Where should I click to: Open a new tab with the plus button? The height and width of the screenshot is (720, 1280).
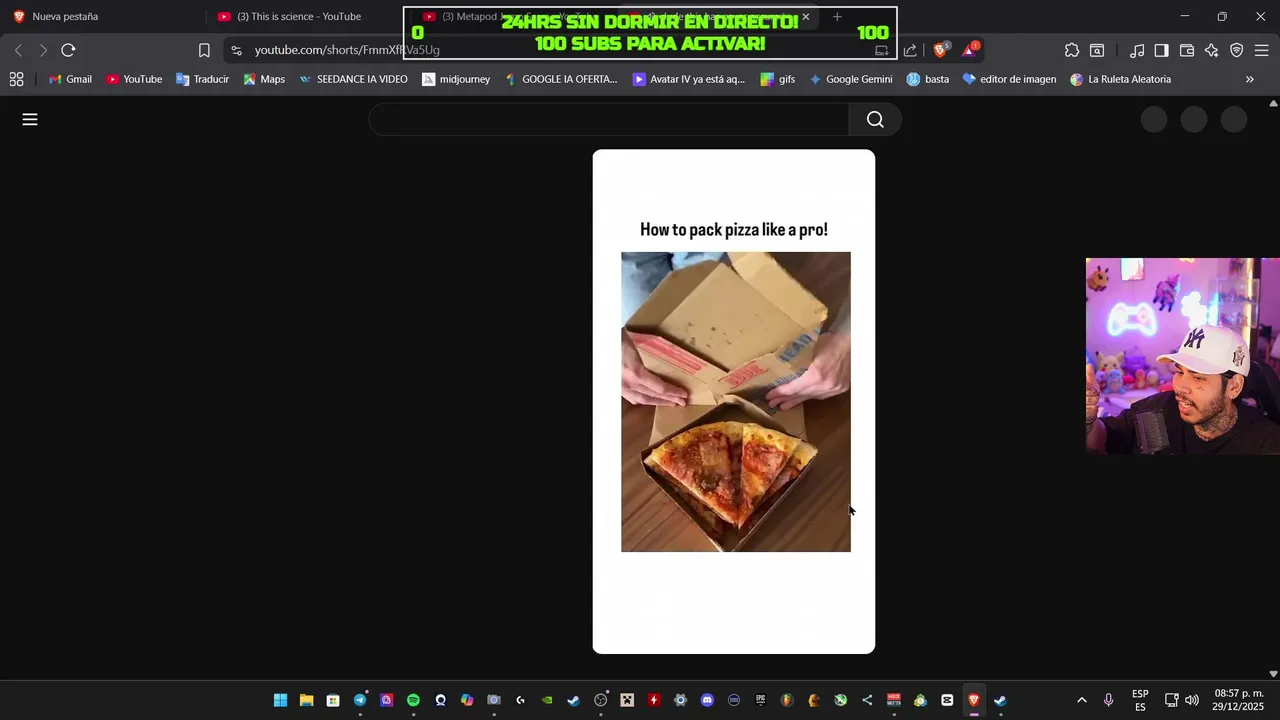[x=837, y=16]
